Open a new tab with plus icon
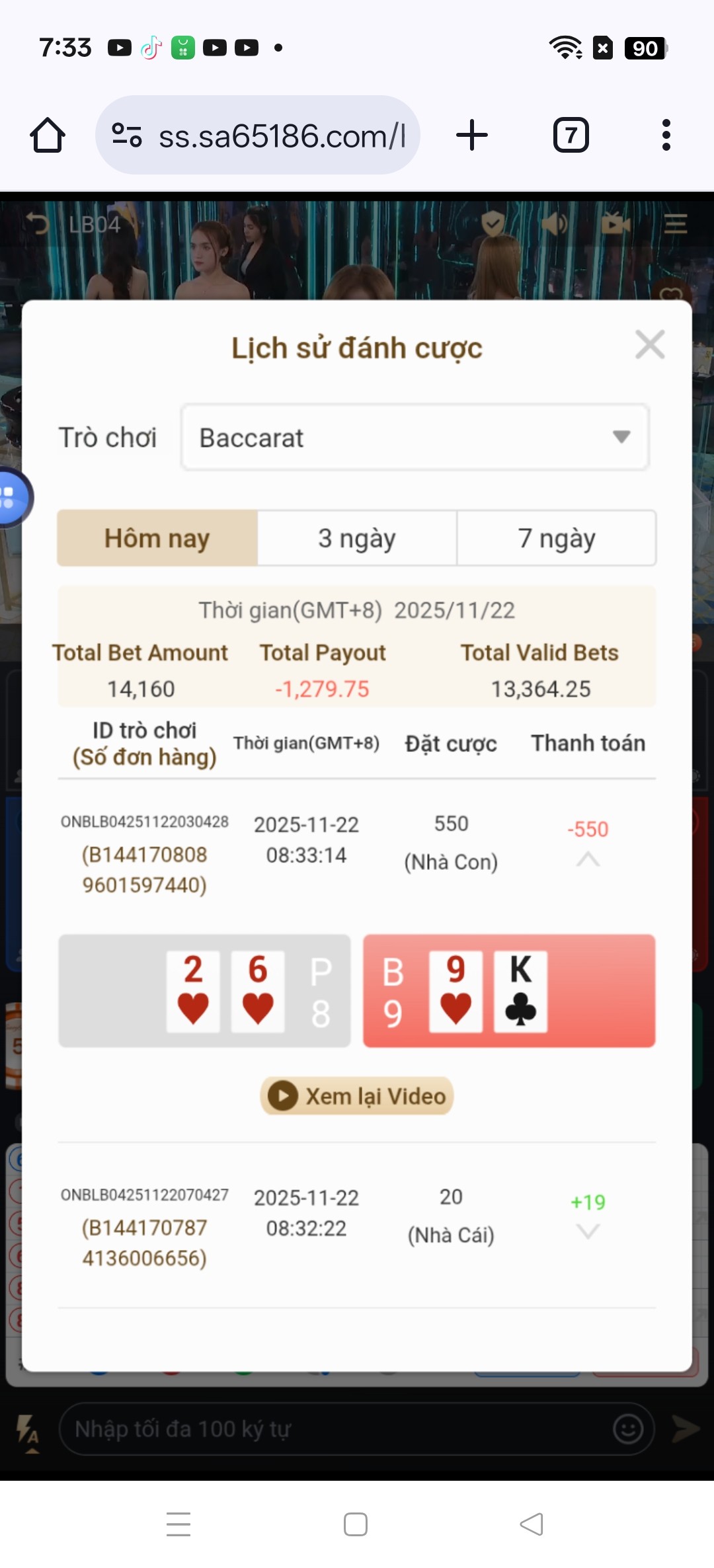Viewport: 714px width, 1568px height. tap(472, 136)
